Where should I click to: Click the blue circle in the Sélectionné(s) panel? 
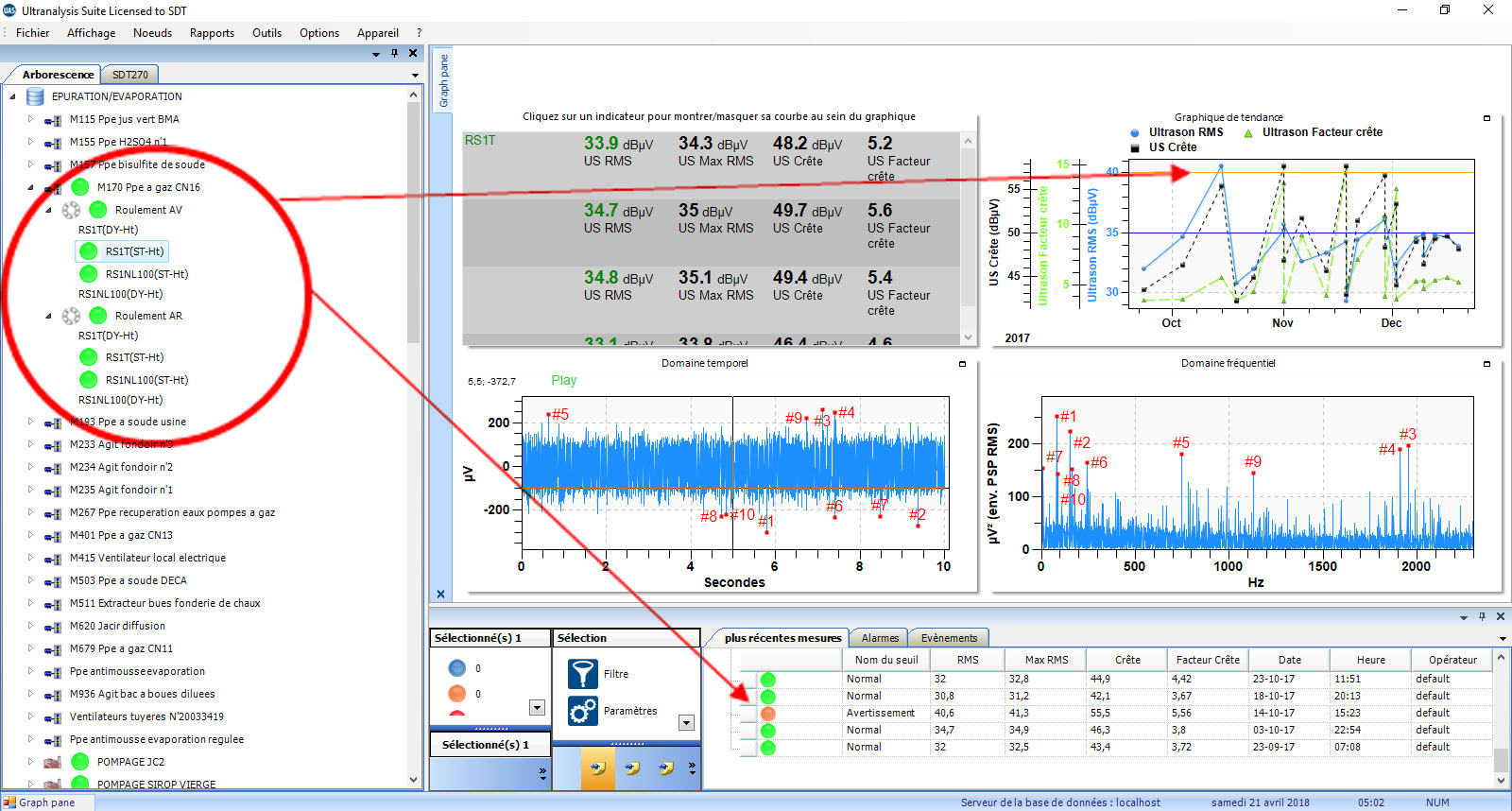(456, 668)
